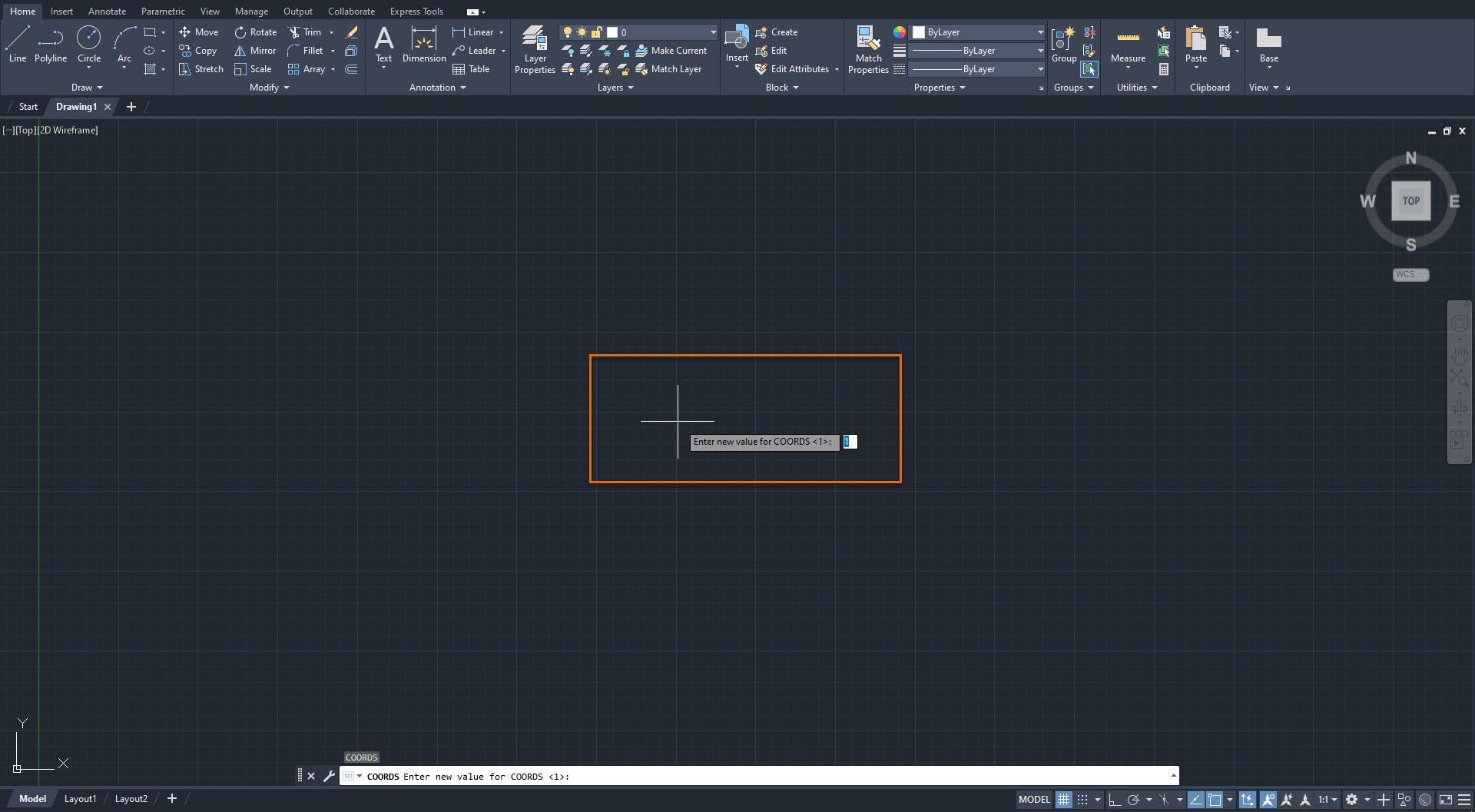This screenshot has height=812, width=1475.
Task: Open the linetype ByLayer dropdown
Action: pos(977,69)
